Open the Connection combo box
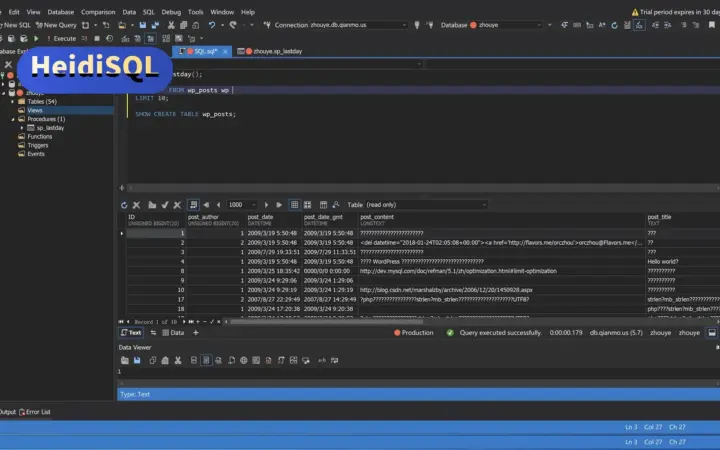 pos(359,25)
